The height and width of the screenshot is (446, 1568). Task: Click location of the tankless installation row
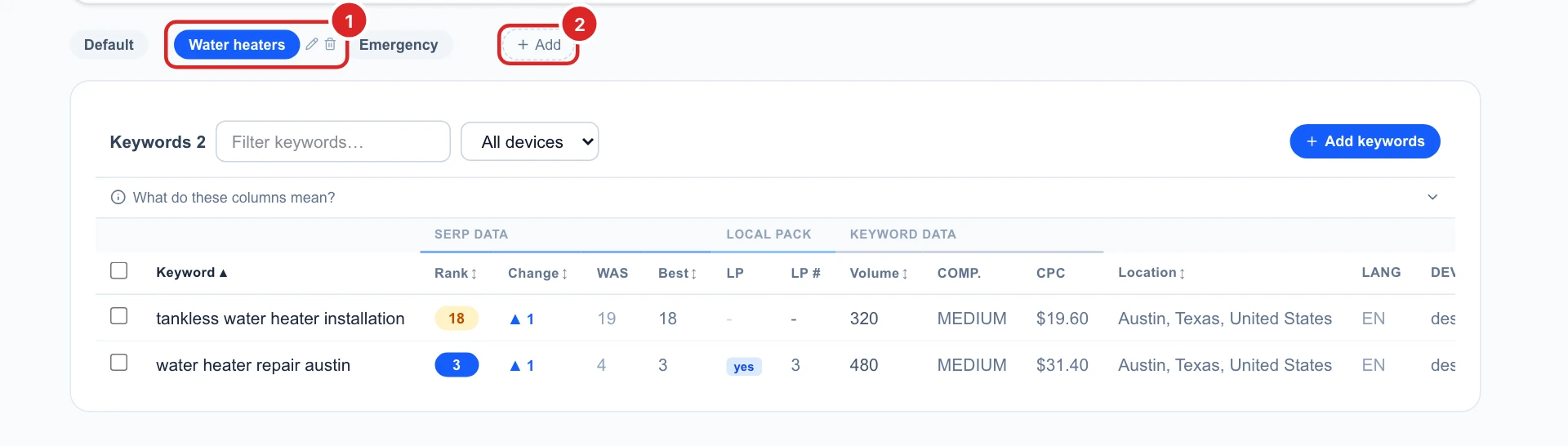click(1225, 319)
